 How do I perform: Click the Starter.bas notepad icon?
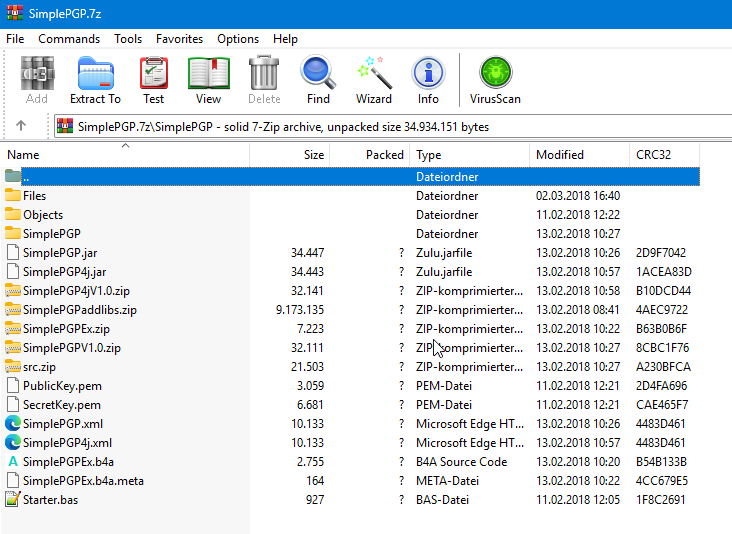click(13, 499)
